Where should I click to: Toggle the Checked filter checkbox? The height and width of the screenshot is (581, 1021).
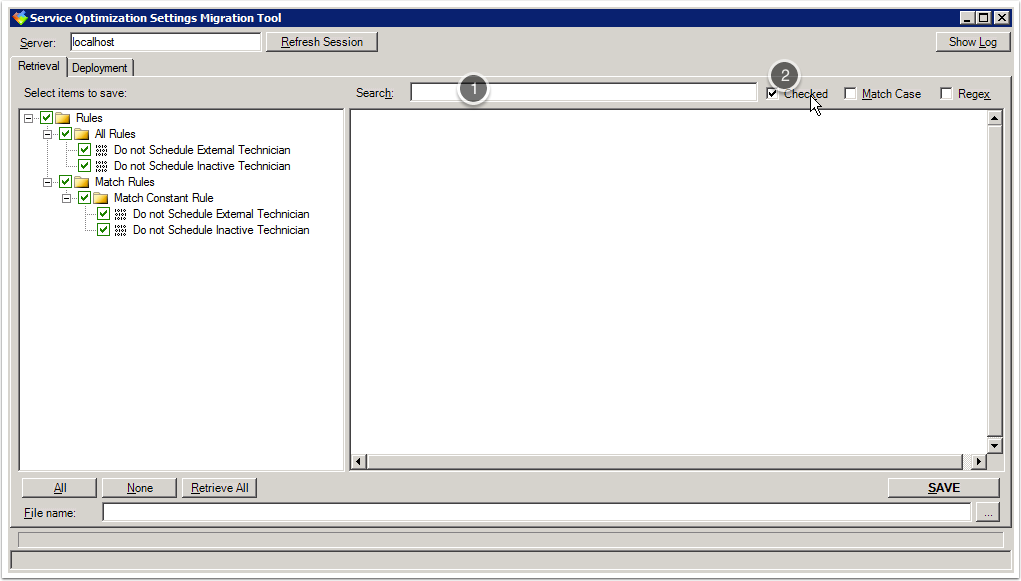click(772, 94)
